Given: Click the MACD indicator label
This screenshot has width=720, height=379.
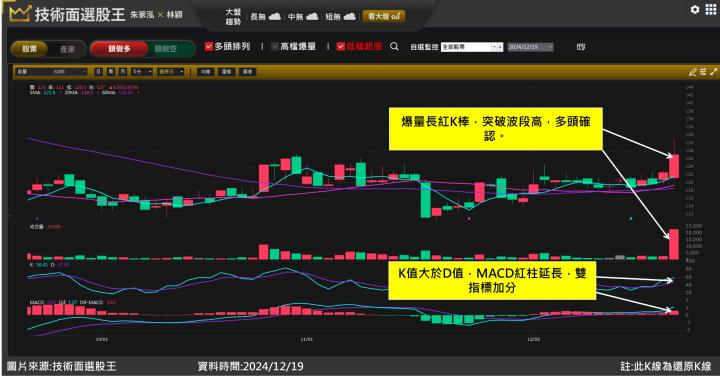Looking at the screenshot, I should coord(36,302).
